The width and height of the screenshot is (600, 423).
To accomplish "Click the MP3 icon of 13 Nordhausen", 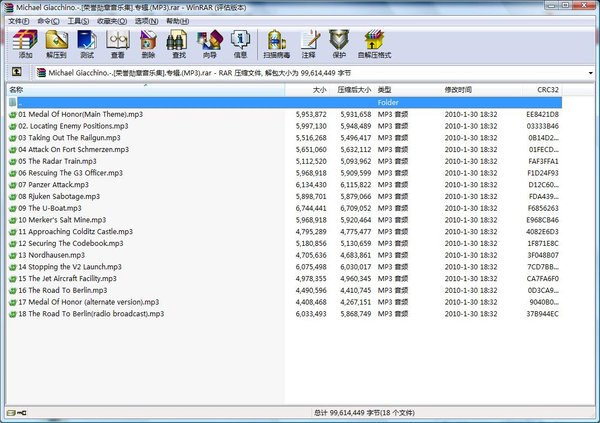I will [x=13, y=255].
